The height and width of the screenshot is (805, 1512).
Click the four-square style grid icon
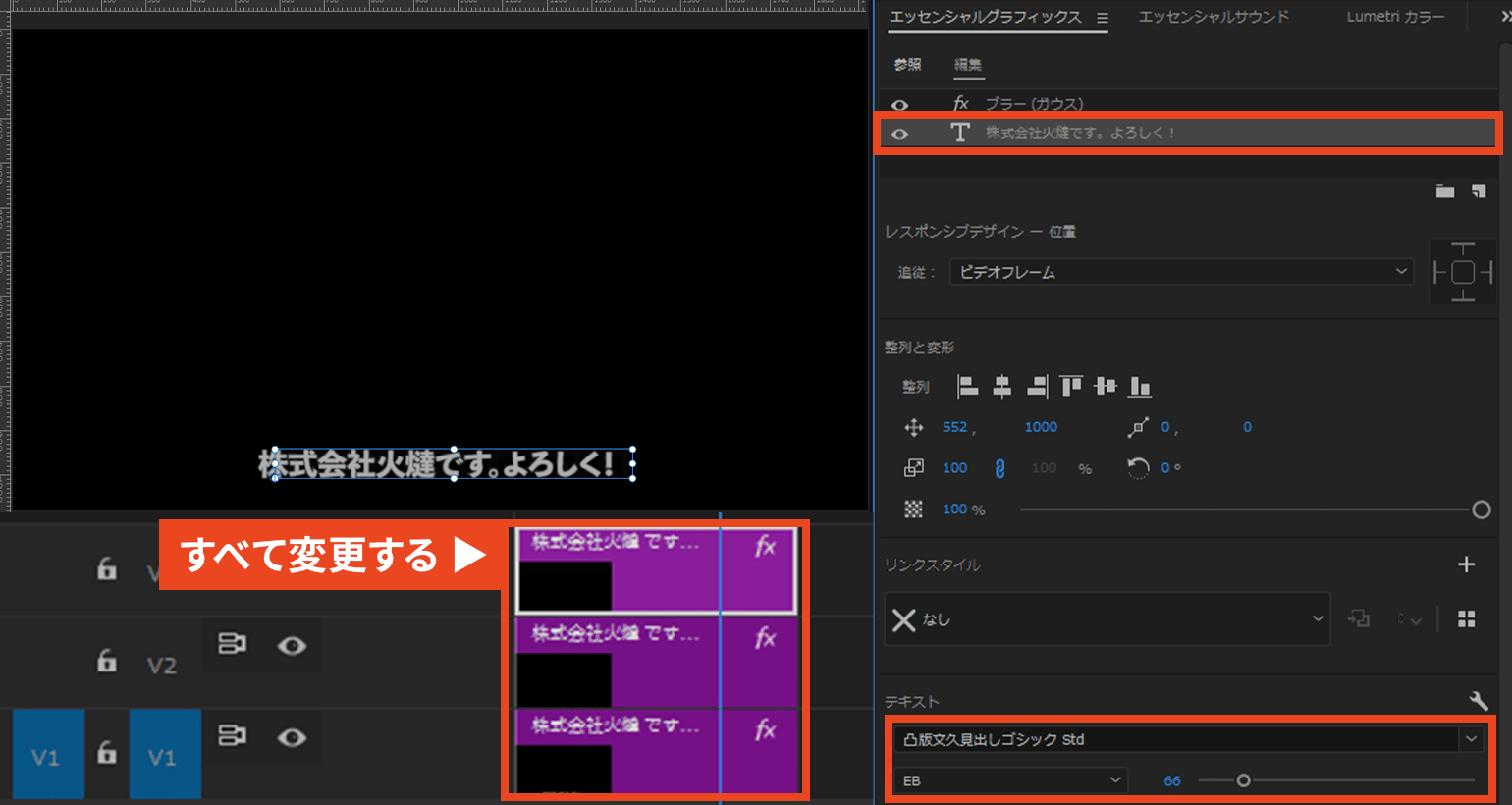point(1467,618)
